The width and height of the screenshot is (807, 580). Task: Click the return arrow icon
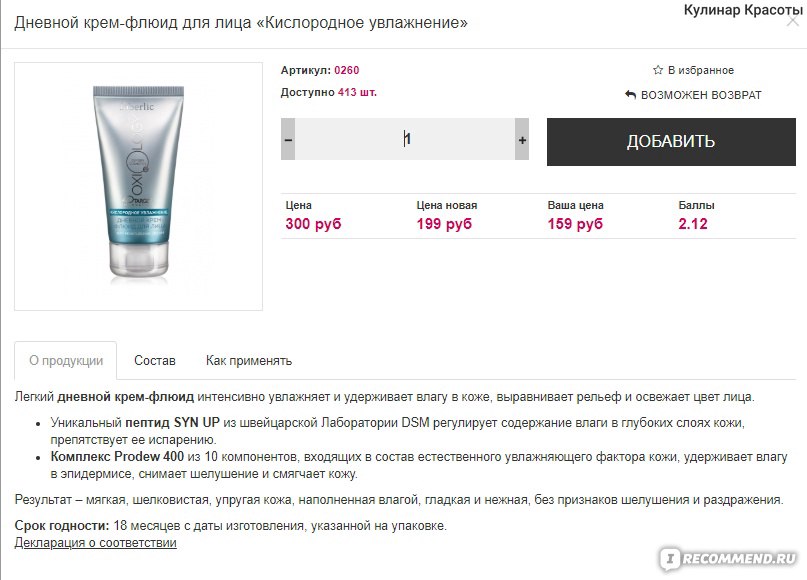pyautogui.click(x=630, y=95)
